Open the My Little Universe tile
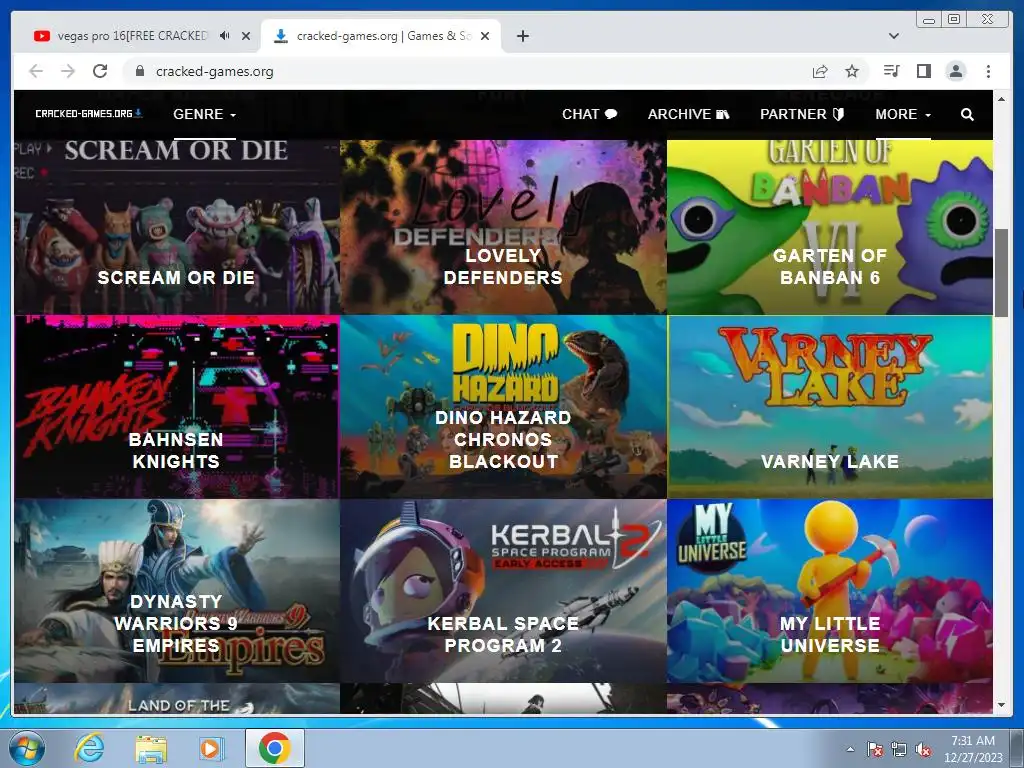The height and width of the screenshot is (768, 1024). pos(829,591)
